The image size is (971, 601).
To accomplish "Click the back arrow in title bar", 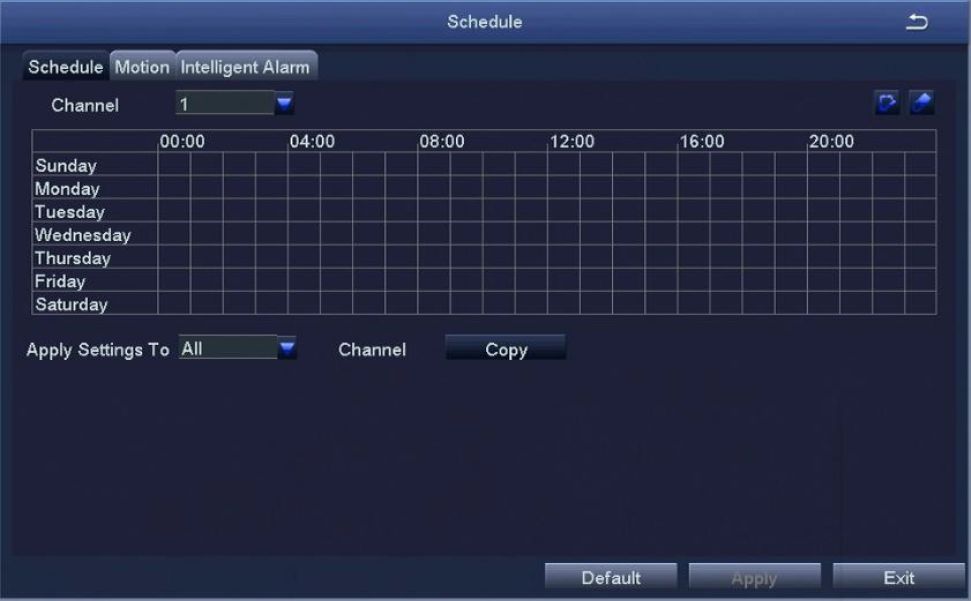I will [x=916, y=21].
